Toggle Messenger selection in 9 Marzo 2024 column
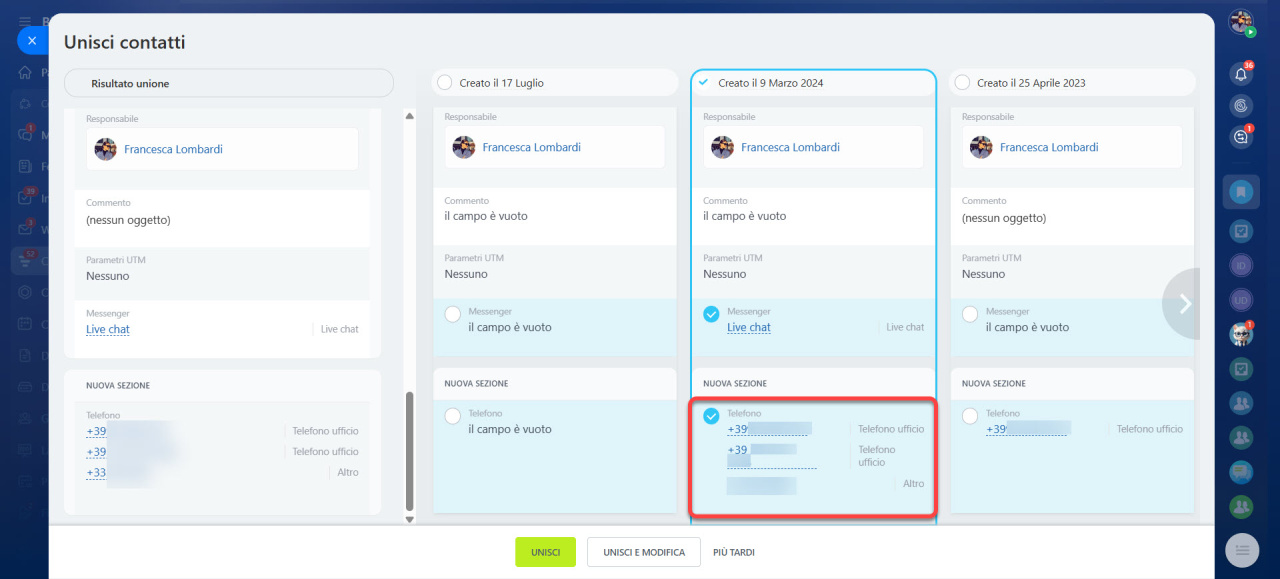1280x579 pixels. (711, 314)
